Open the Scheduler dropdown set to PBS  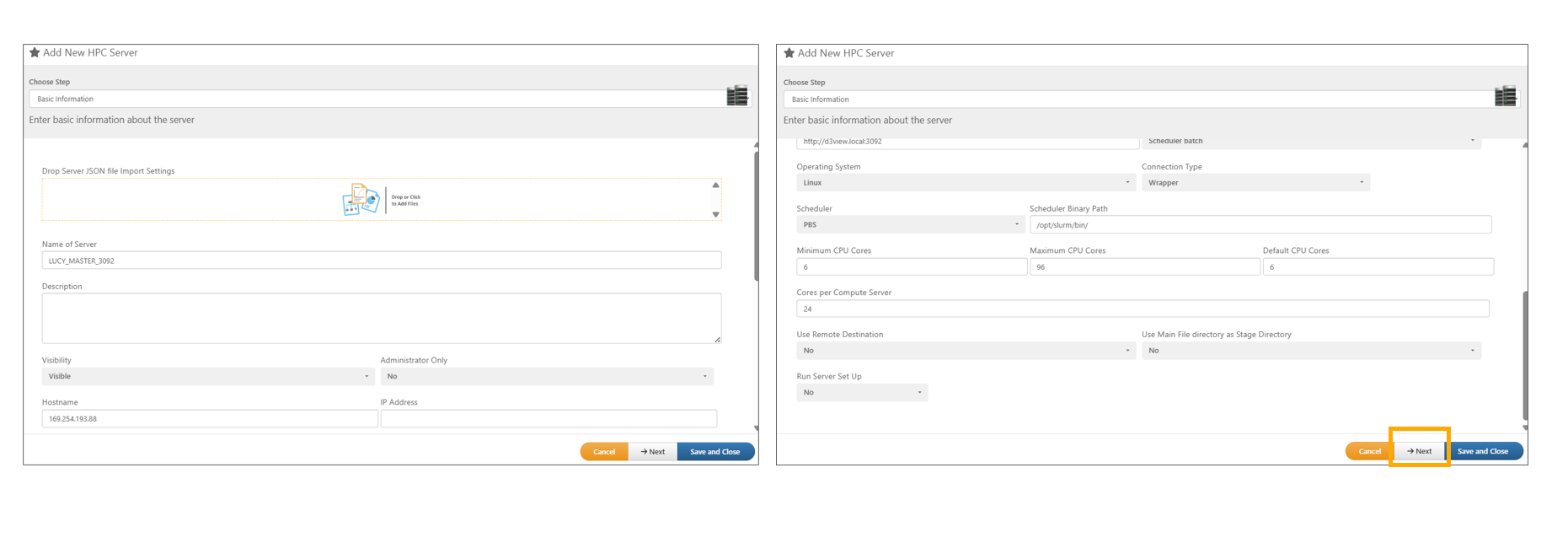910,225
